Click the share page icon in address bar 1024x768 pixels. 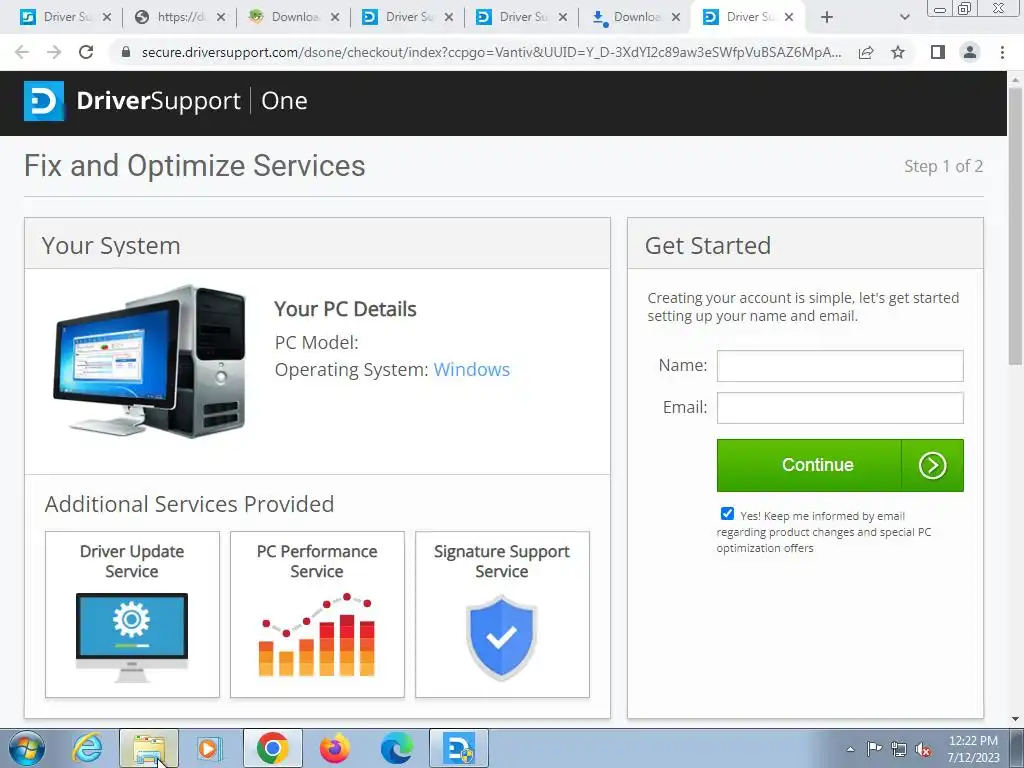click(866, 52)
